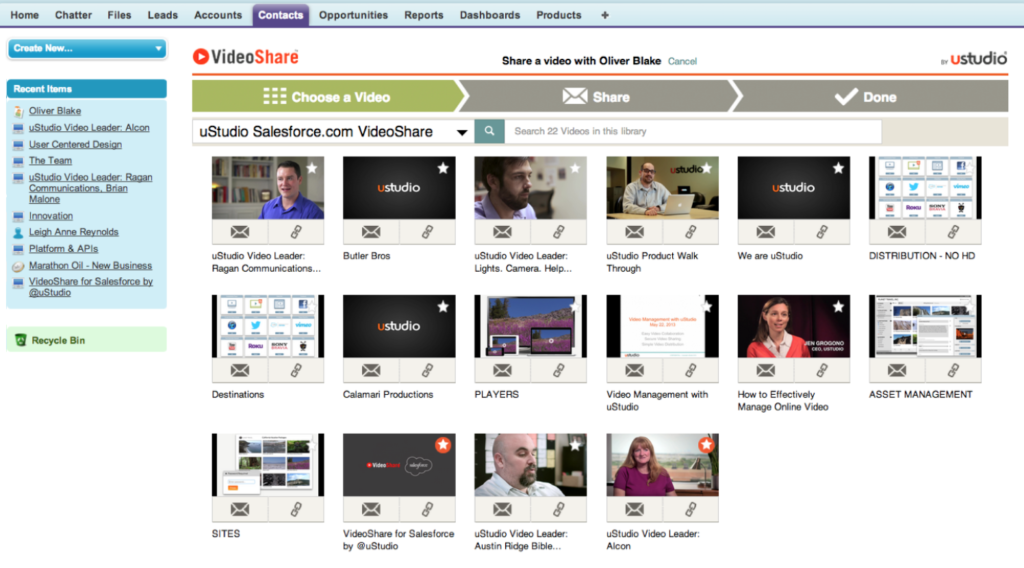Unfavorite the uStudio Video Leader: Alcon star
The height and width of the screenshot is (568, 1024).
click(706, 445)
